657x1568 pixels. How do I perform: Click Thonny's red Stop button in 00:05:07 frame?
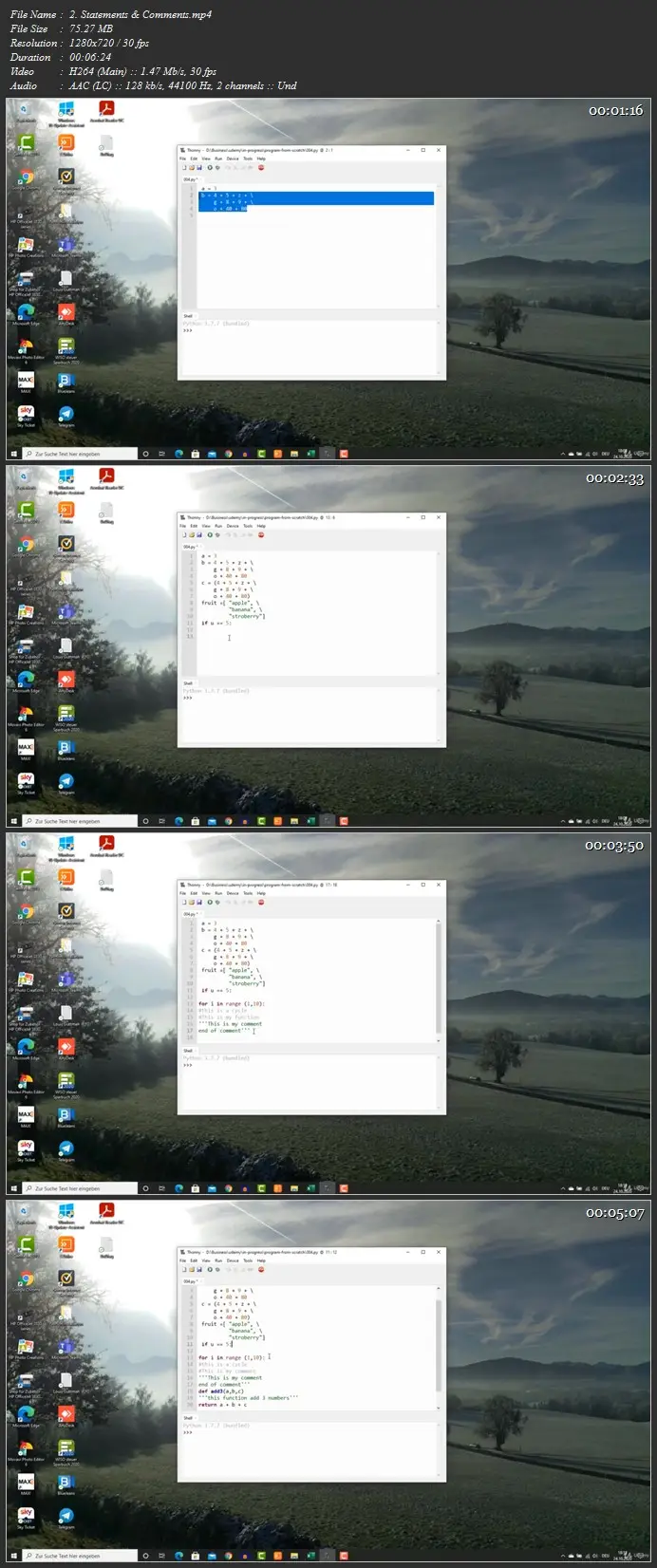261,1269
